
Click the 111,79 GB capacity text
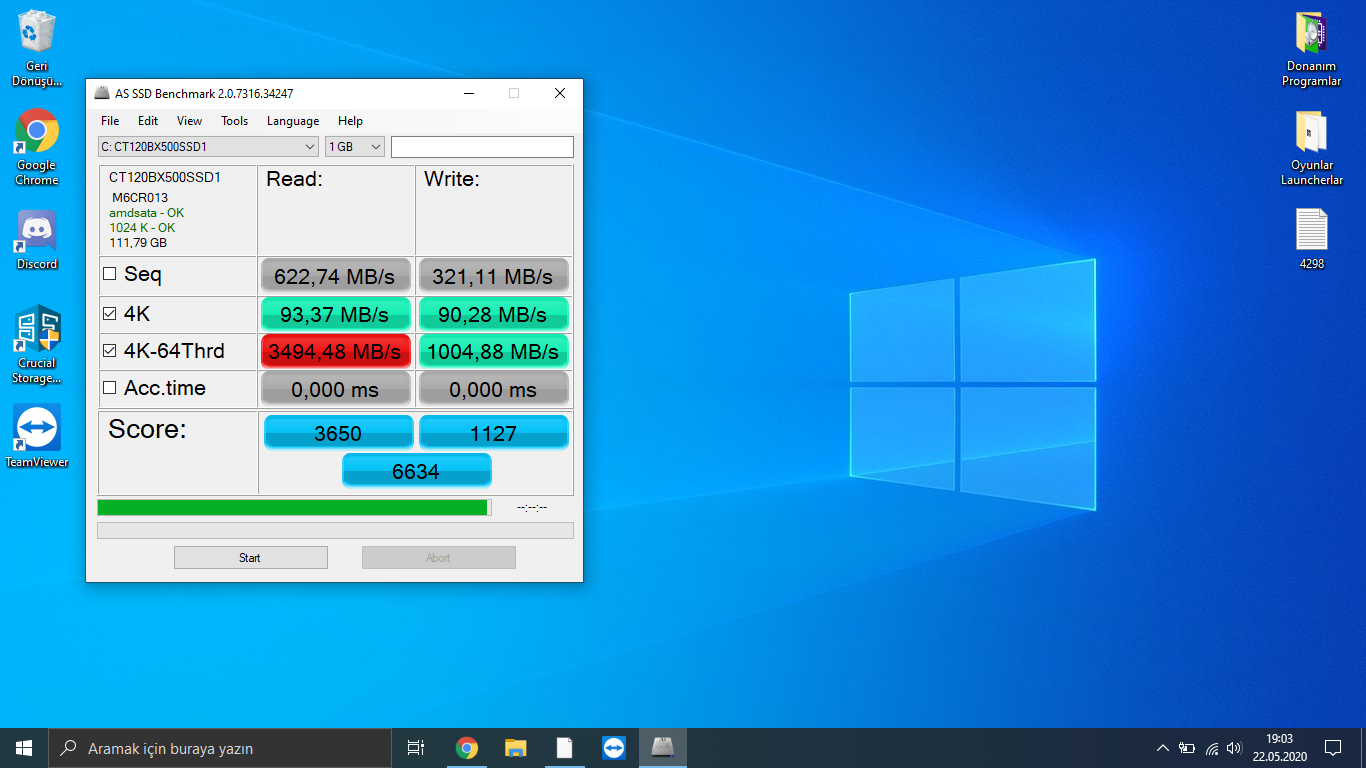point(138,243)
